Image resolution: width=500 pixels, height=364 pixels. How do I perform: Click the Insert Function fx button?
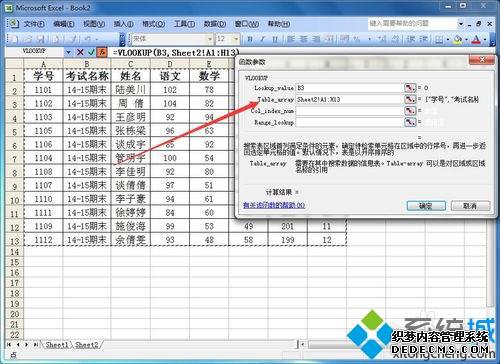[102, 52]
